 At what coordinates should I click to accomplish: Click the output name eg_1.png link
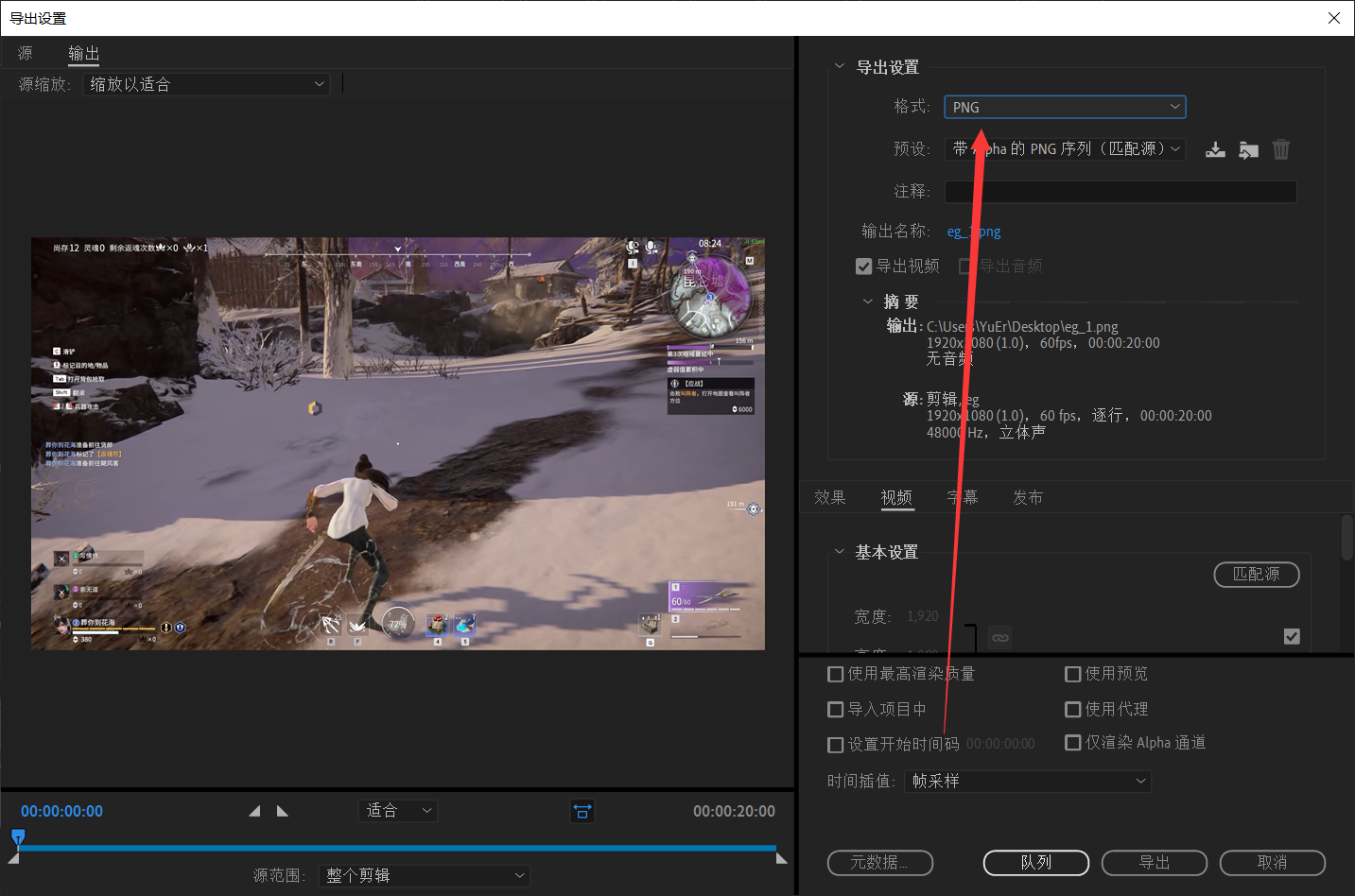(974, 232)
